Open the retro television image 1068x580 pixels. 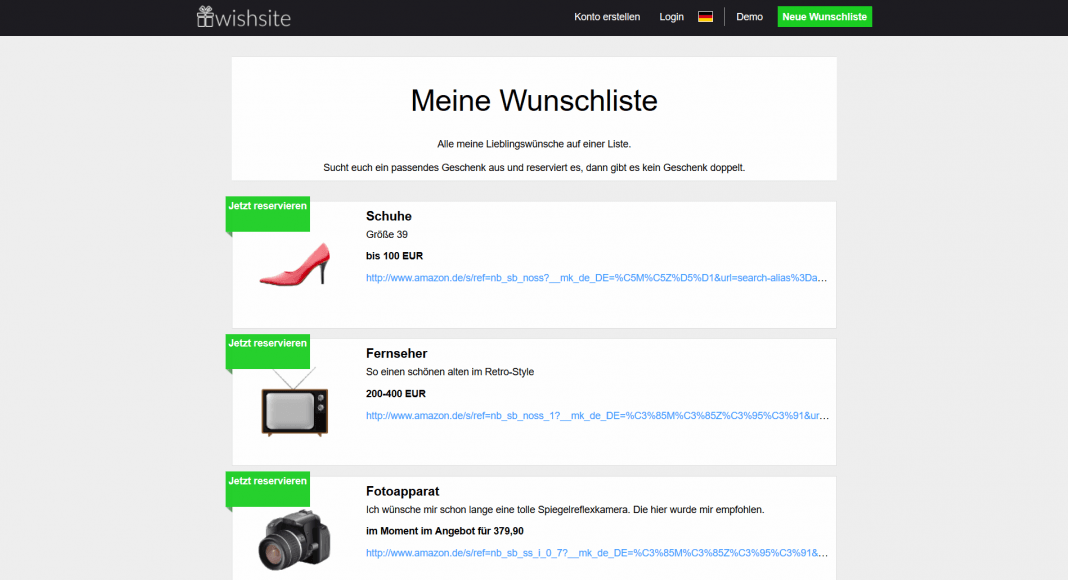295,402
